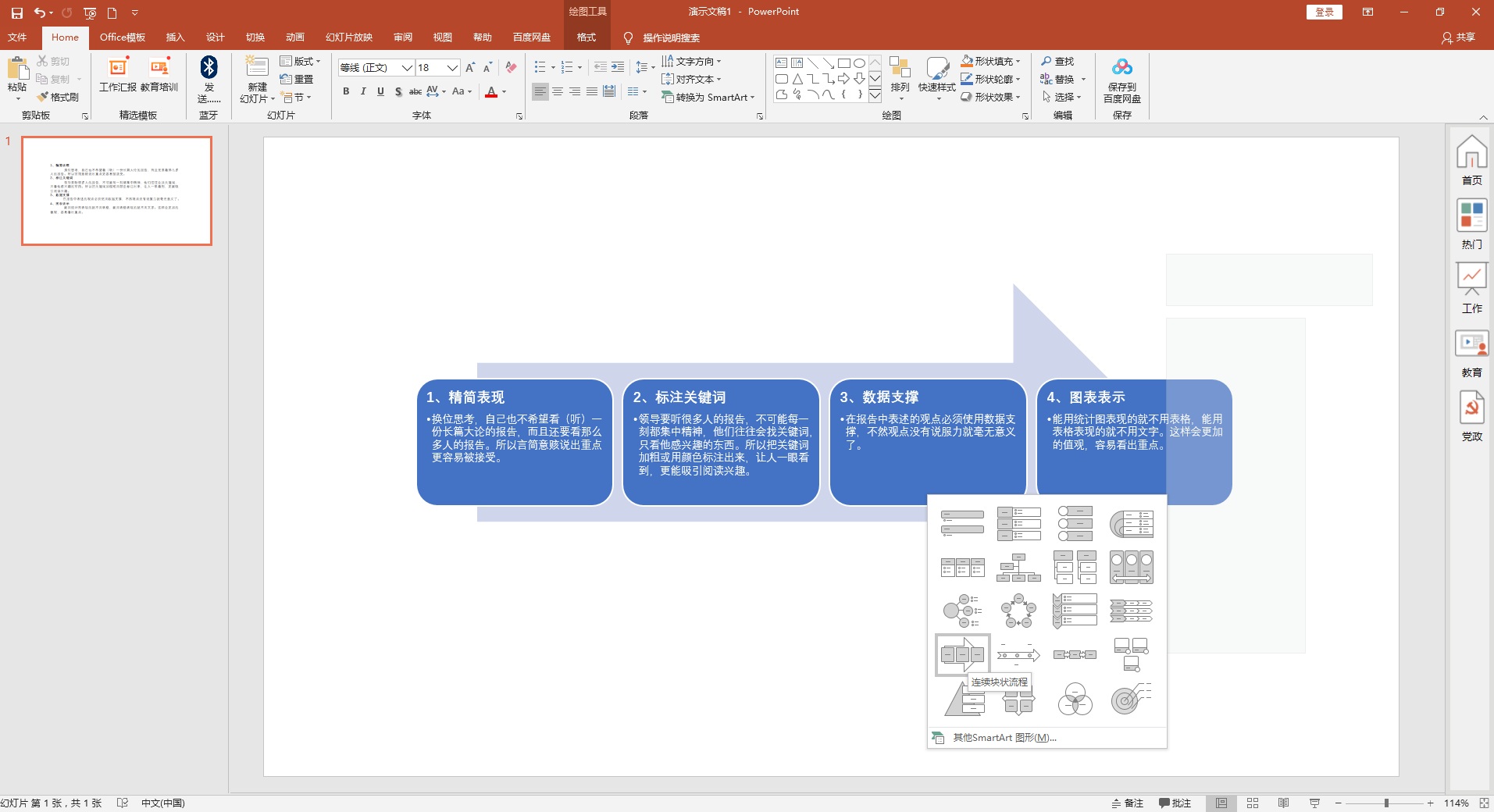Align text to the left
Viewport: 1494px width, 812px height.
[540, 91]
